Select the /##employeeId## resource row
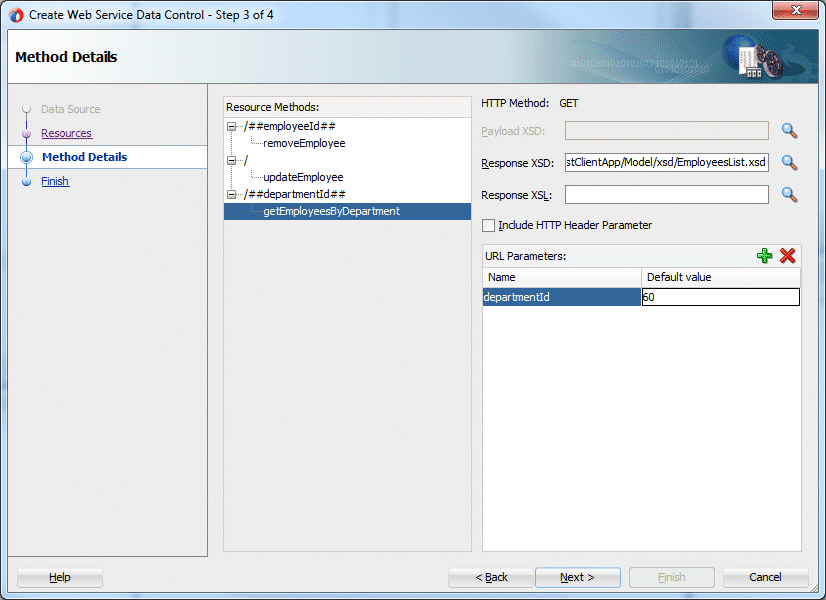The image size is (826, 600). [289, 126]
